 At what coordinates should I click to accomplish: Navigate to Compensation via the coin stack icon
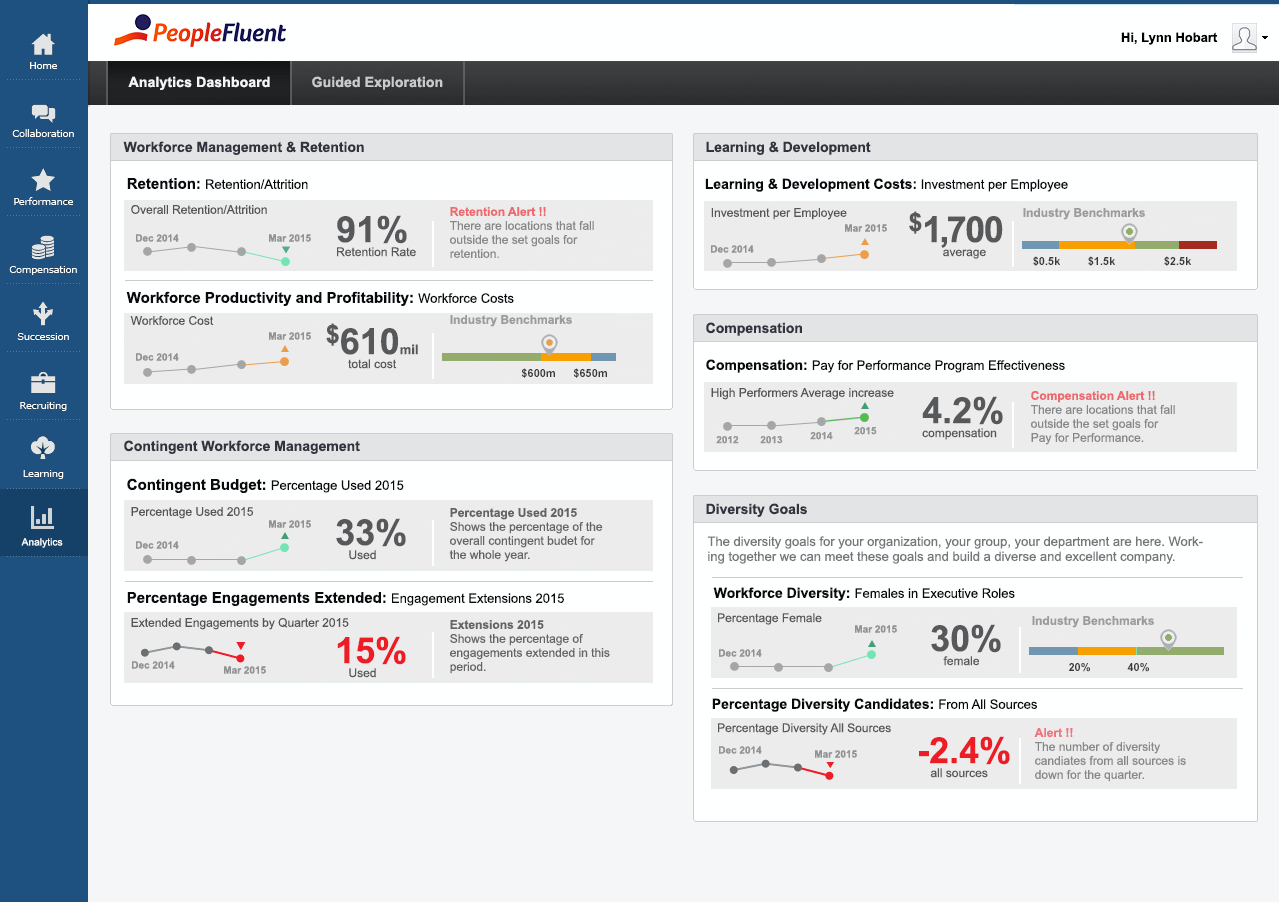43,249
